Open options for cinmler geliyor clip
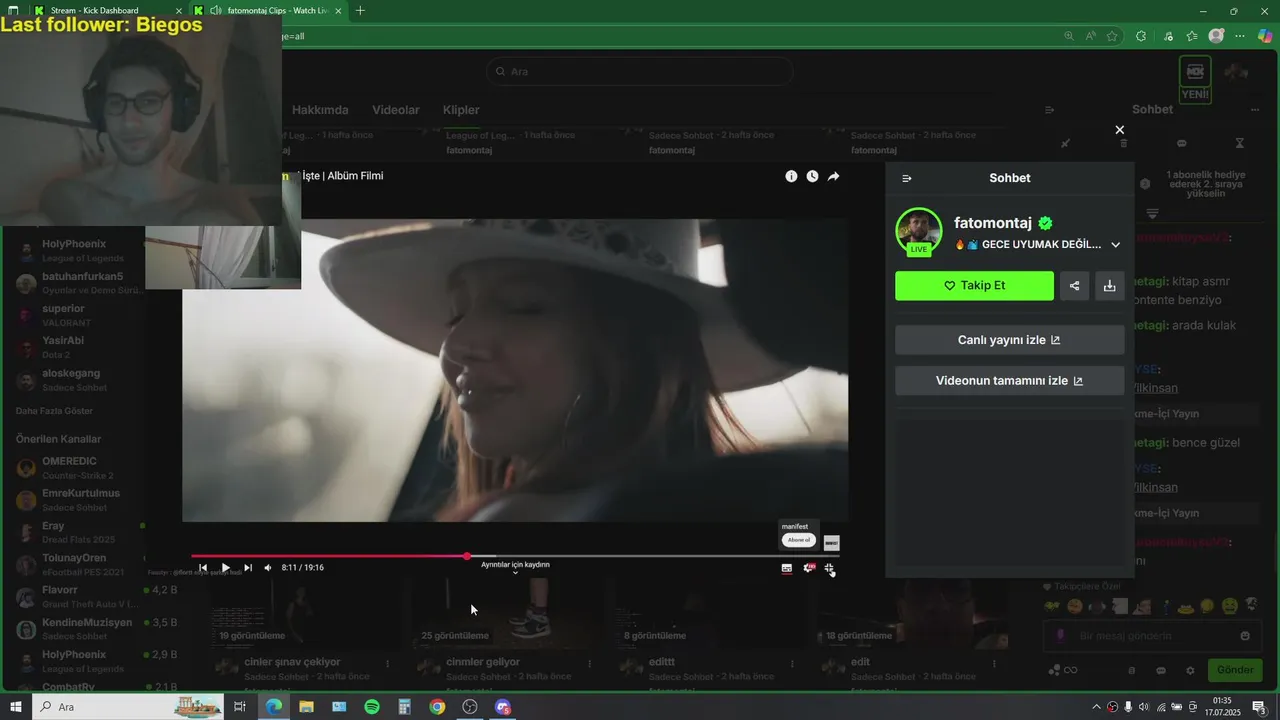 pos(589,664)
